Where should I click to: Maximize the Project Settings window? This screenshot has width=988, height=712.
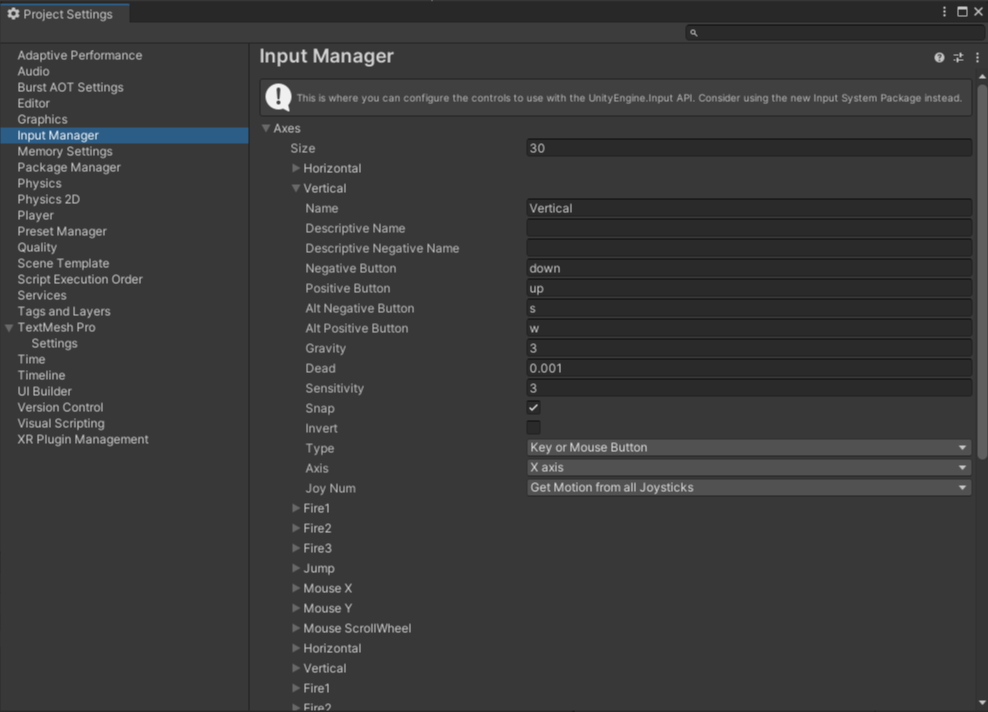962,11
